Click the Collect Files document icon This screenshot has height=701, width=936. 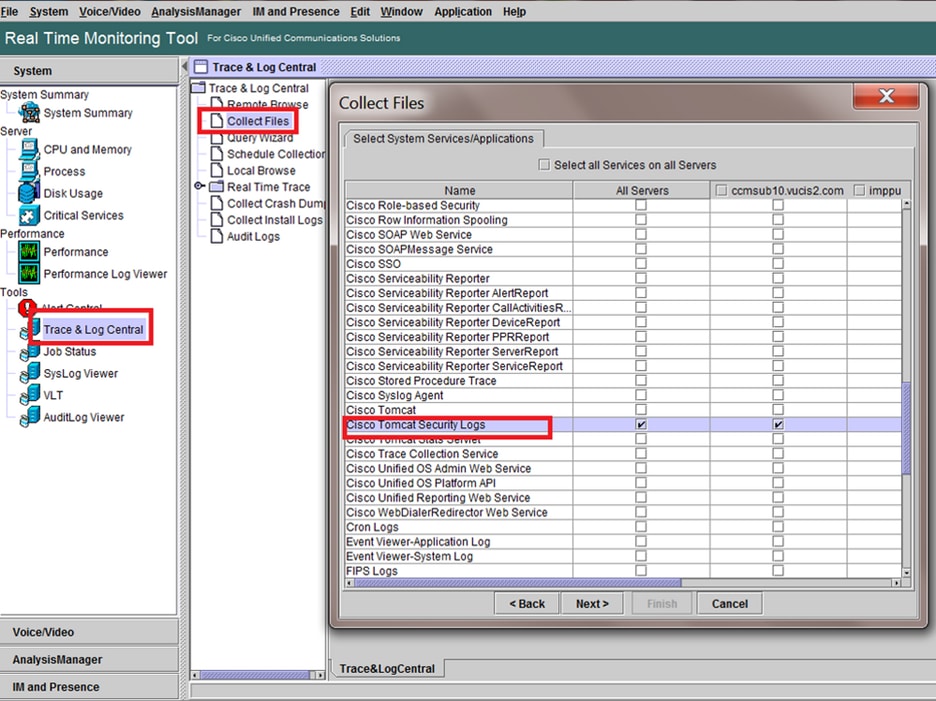pos(217,121)
